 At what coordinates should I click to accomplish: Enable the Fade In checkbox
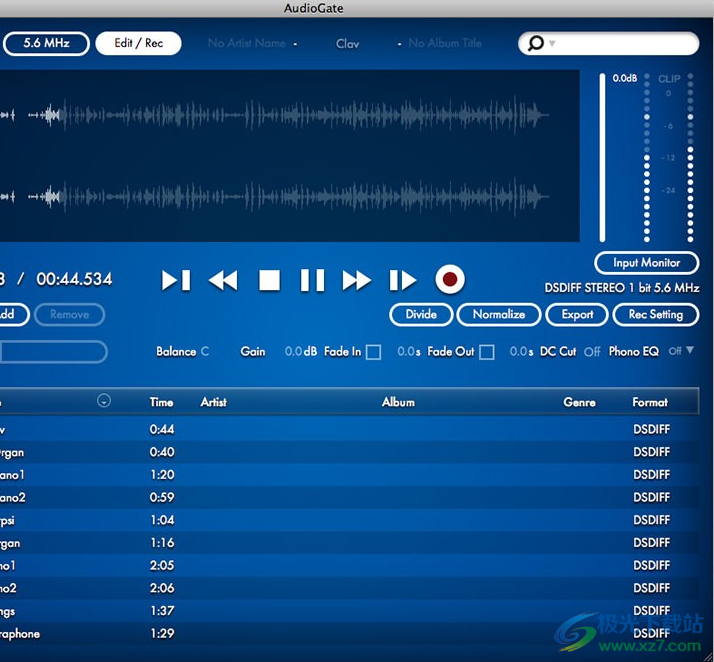tap(373, 352)
